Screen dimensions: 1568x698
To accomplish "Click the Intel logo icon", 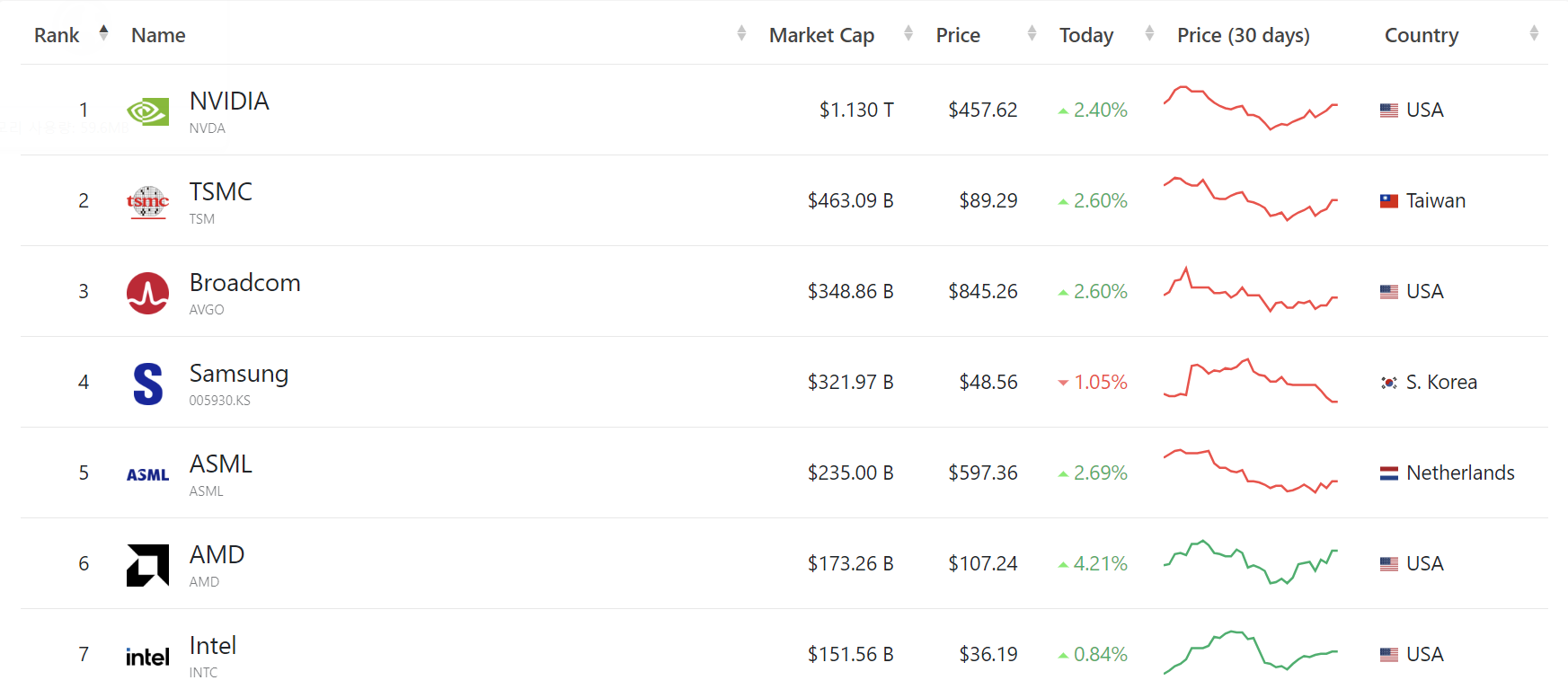I will click(x=147, y=657).
